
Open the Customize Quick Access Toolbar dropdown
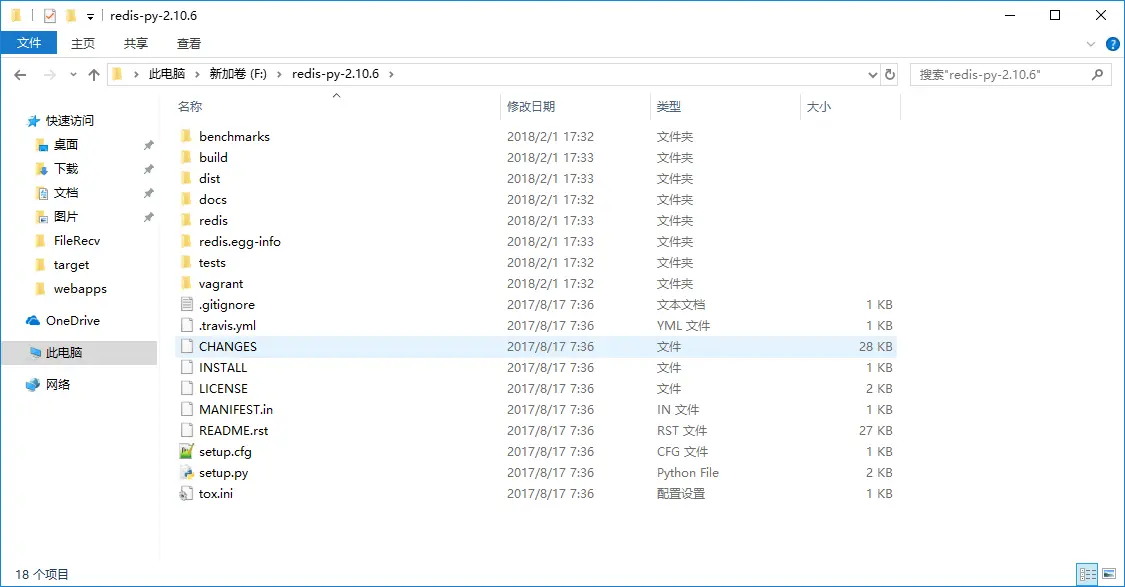tap(90, 16)
